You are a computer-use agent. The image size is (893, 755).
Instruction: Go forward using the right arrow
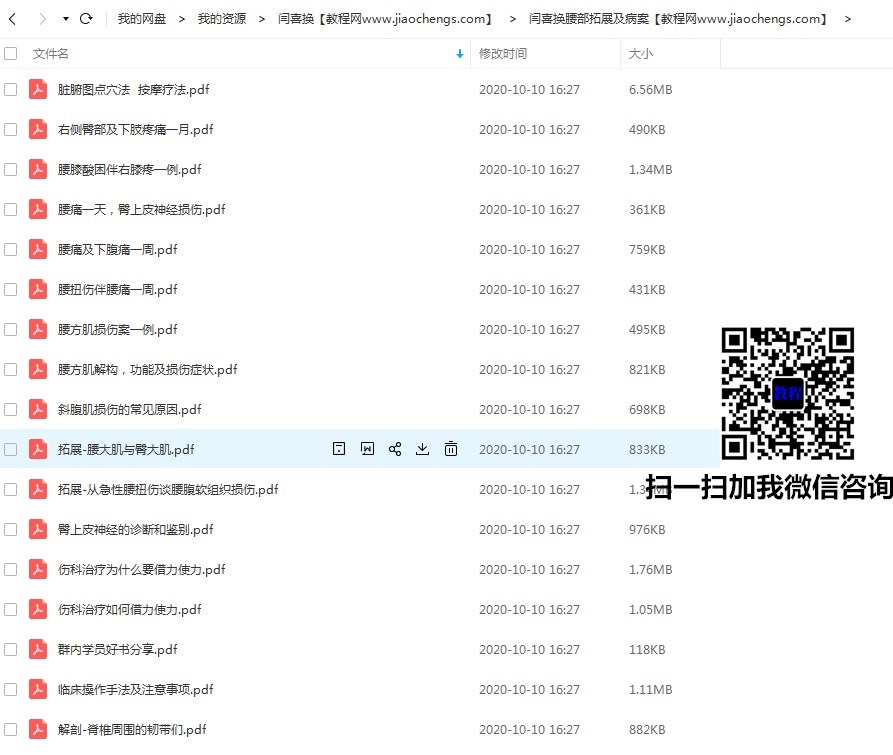pos(42,19)
